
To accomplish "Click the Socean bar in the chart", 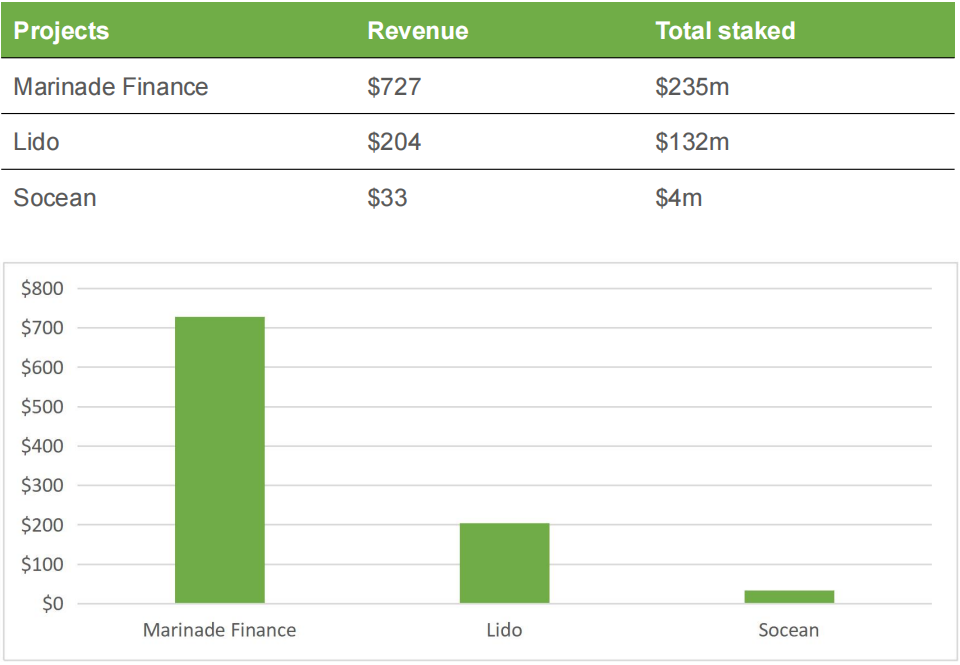I will click(x=789, y=596).
